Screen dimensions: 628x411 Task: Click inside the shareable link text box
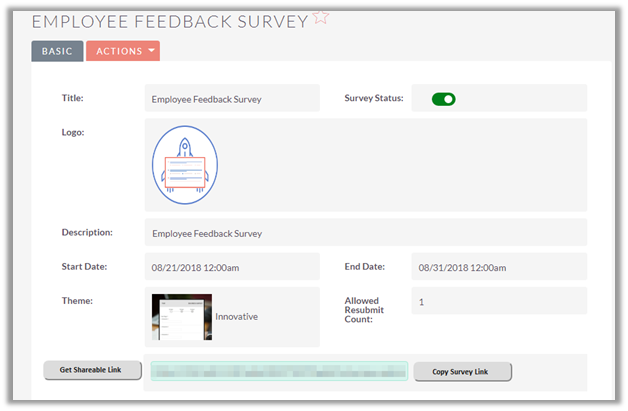point(279,371)
